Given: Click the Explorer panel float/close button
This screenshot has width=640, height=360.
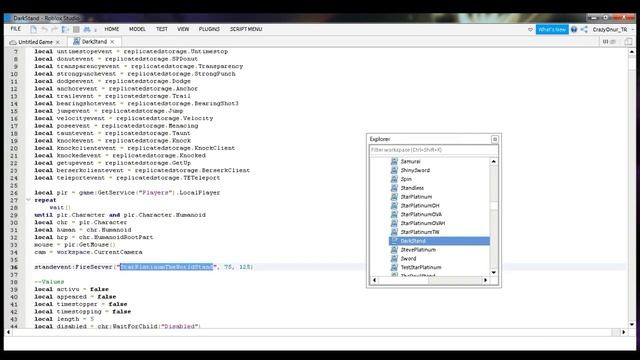Looking at the screenshot, I should 495,139.
